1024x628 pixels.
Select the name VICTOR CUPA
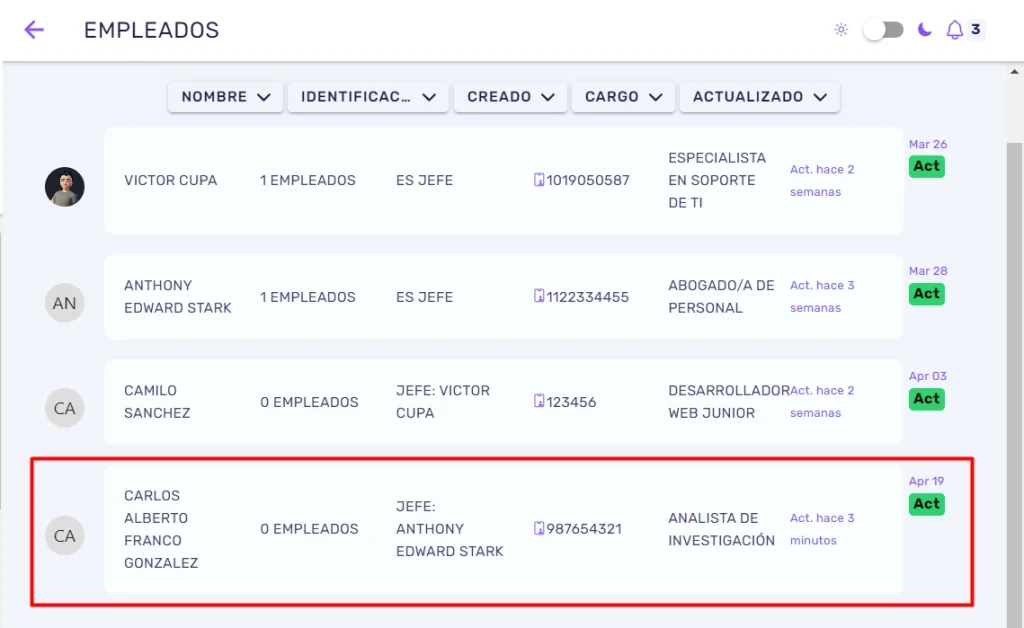(x=170, y=180)
